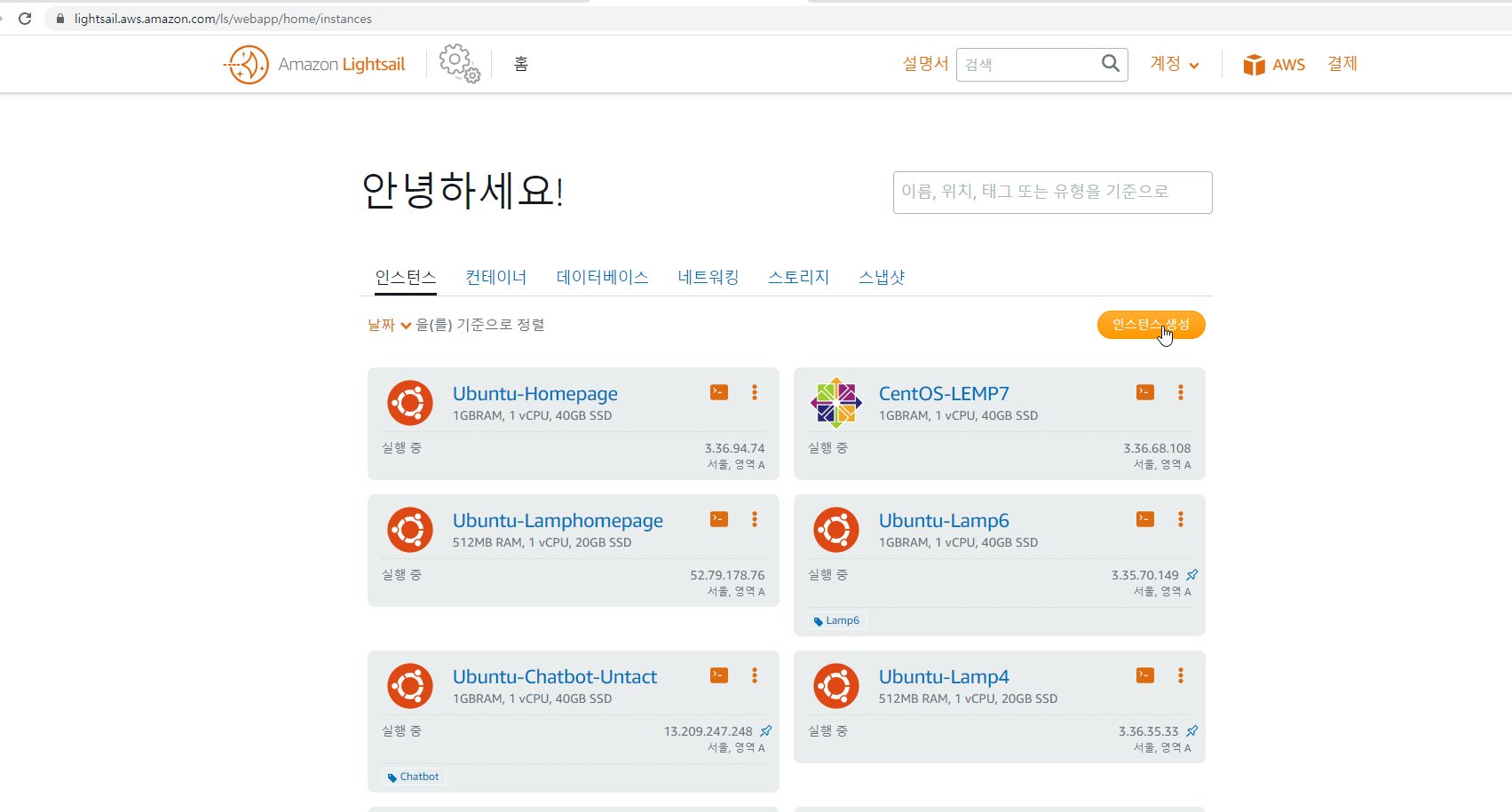Click the CentOS logo on CentOS-LEMP7 card
1512x812 pixels.
(836, 403)
